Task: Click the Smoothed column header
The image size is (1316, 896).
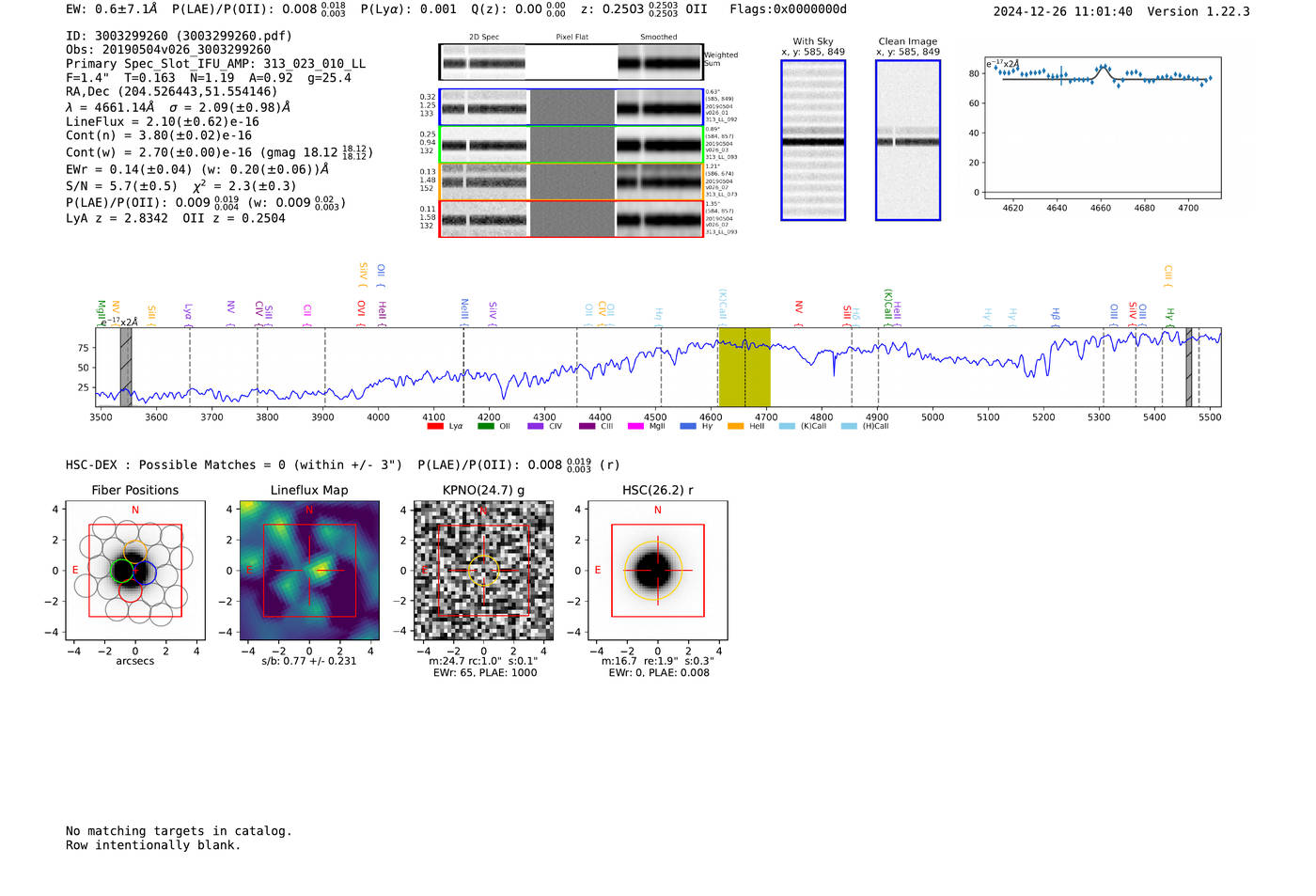Action: (x=659, y=38)
